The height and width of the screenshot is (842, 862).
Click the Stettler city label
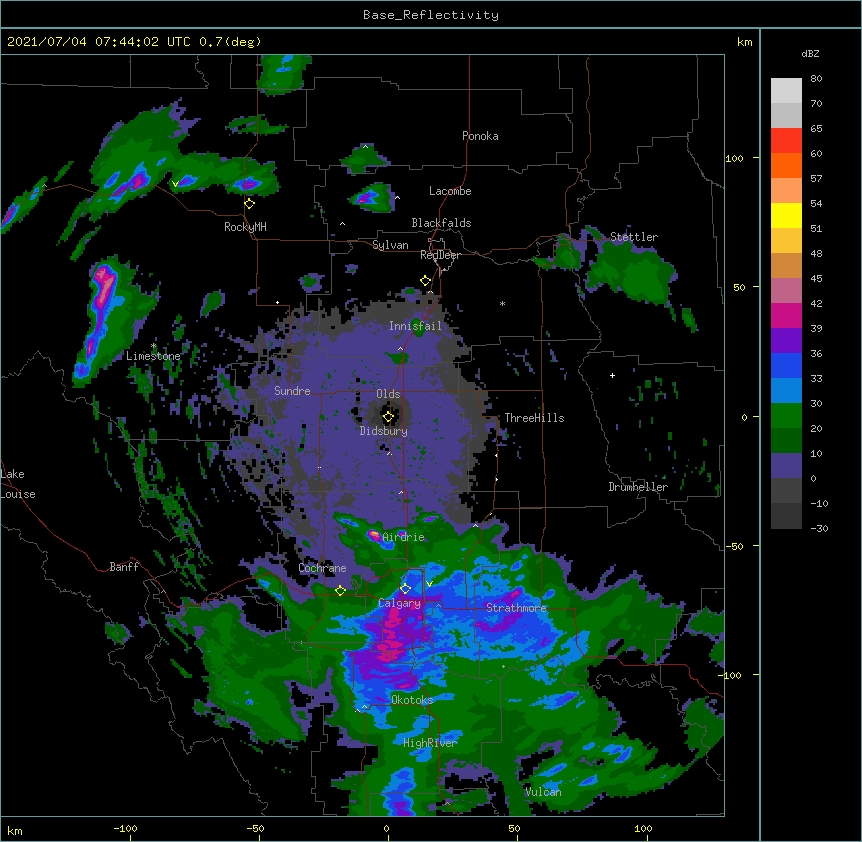(x=634, y=237)
